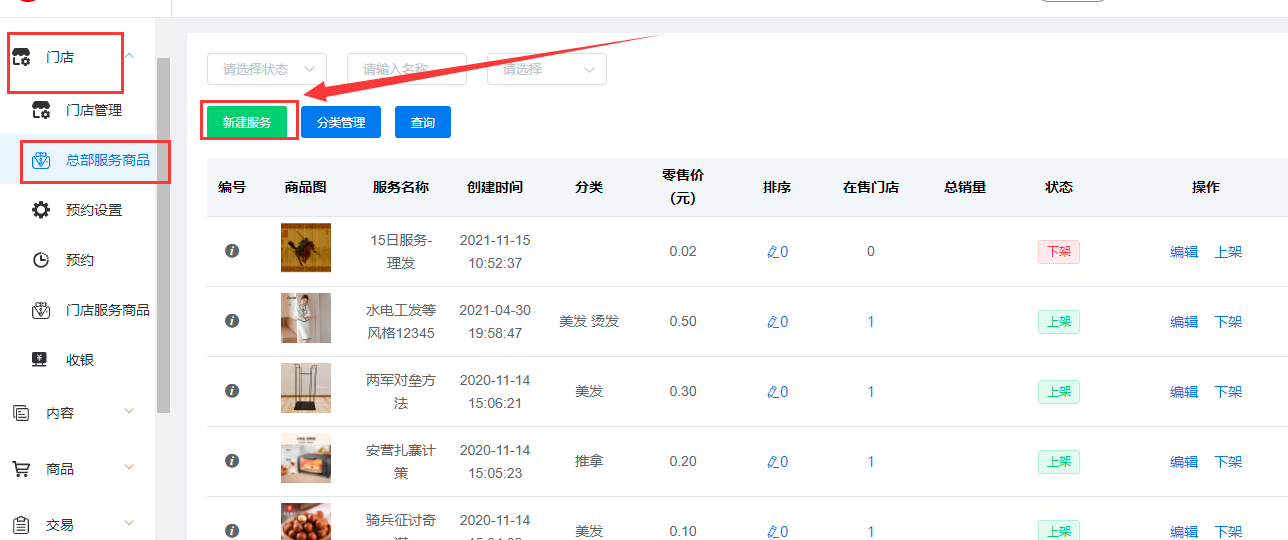Click clock icon beside 预约
The width and height of the screenshot is (1288, 540).
(x=41, y=260)
